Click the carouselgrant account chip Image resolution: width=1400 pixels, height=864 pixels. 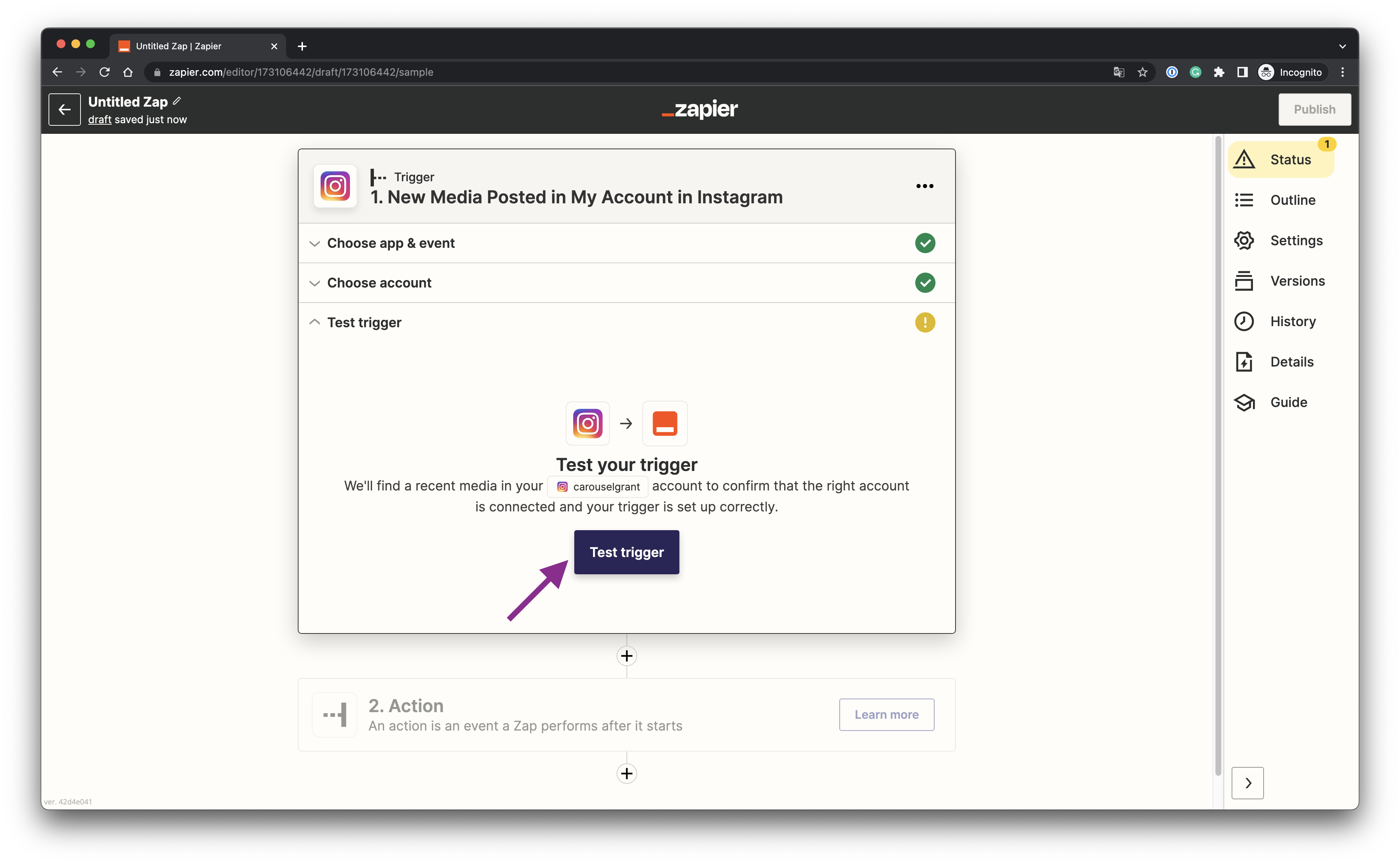[598, 487]
